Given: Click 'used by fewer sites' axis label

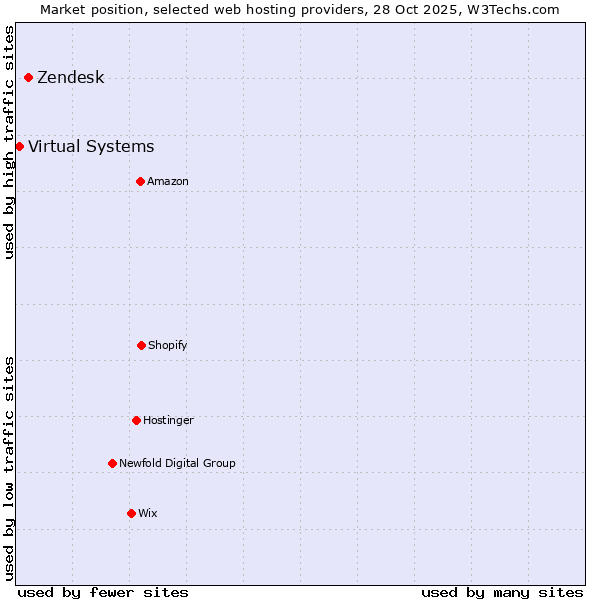Looking at the screenshot, I should (103, 592).
